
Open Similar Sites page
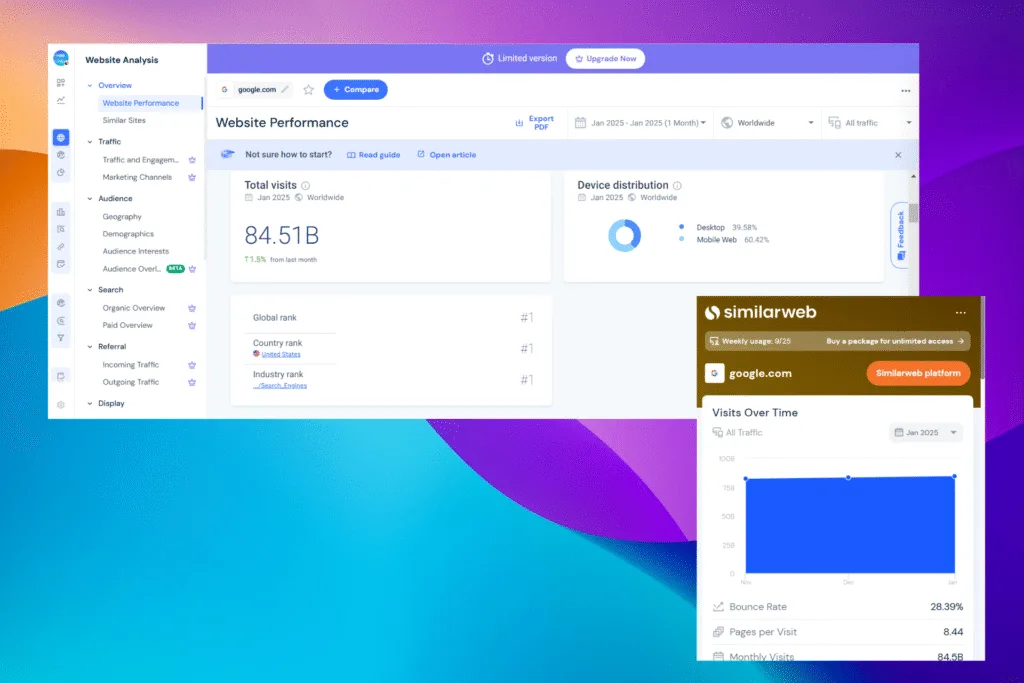(x=124, y=120)
